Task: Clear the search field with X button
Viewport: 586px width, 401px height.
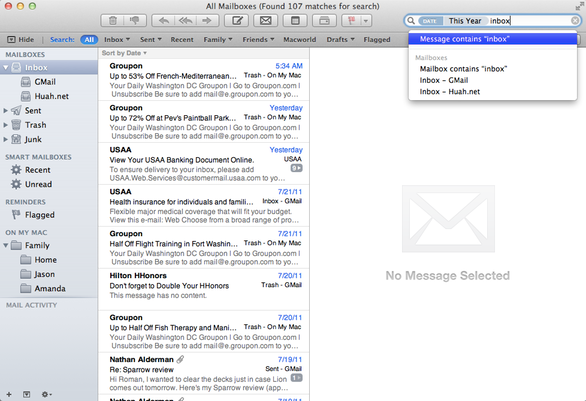Action: pyautogui.click(x=575, y=21)
